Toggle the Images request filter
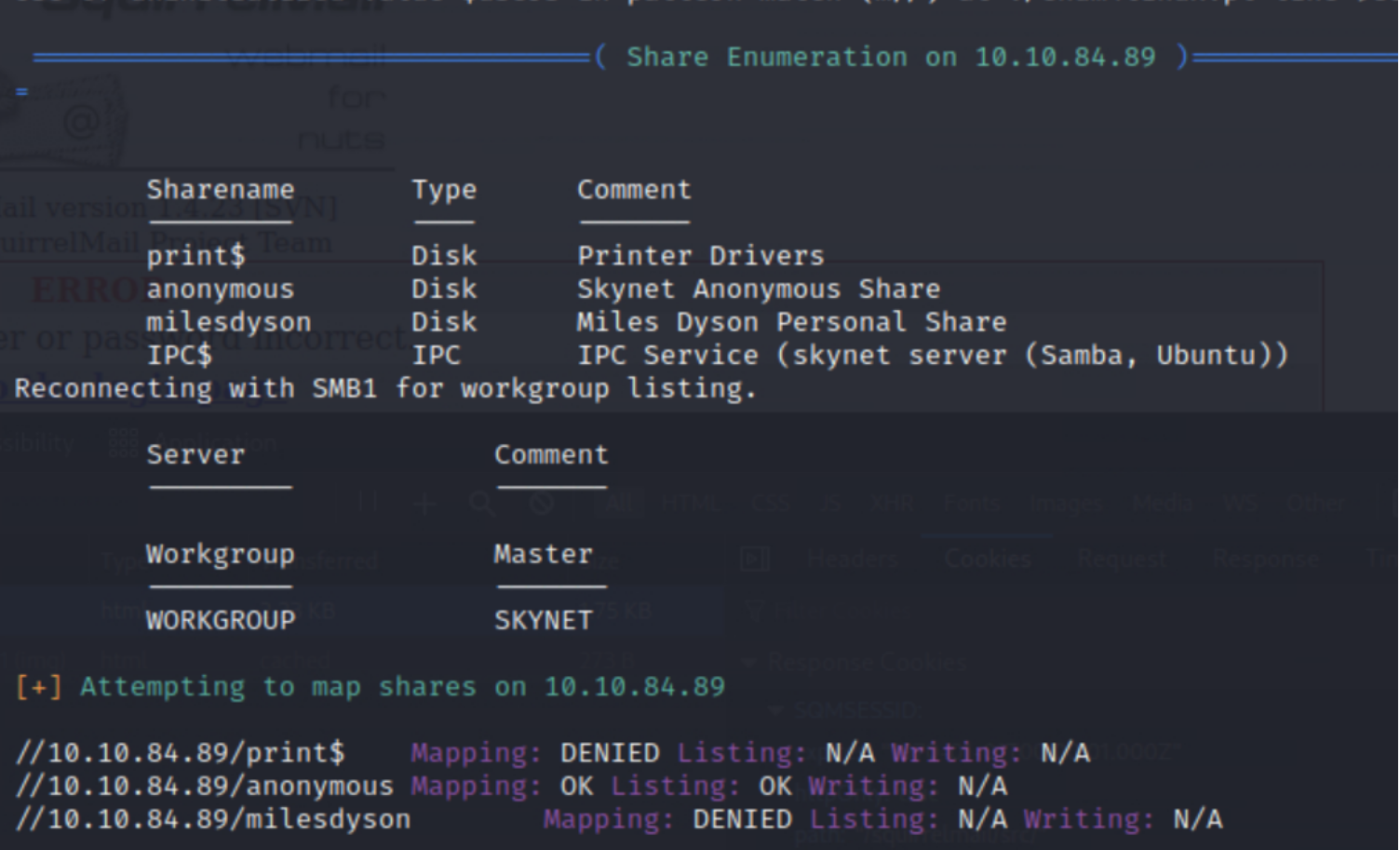The height and width of the screenshot is (850, 1400). pos(1066,504)
